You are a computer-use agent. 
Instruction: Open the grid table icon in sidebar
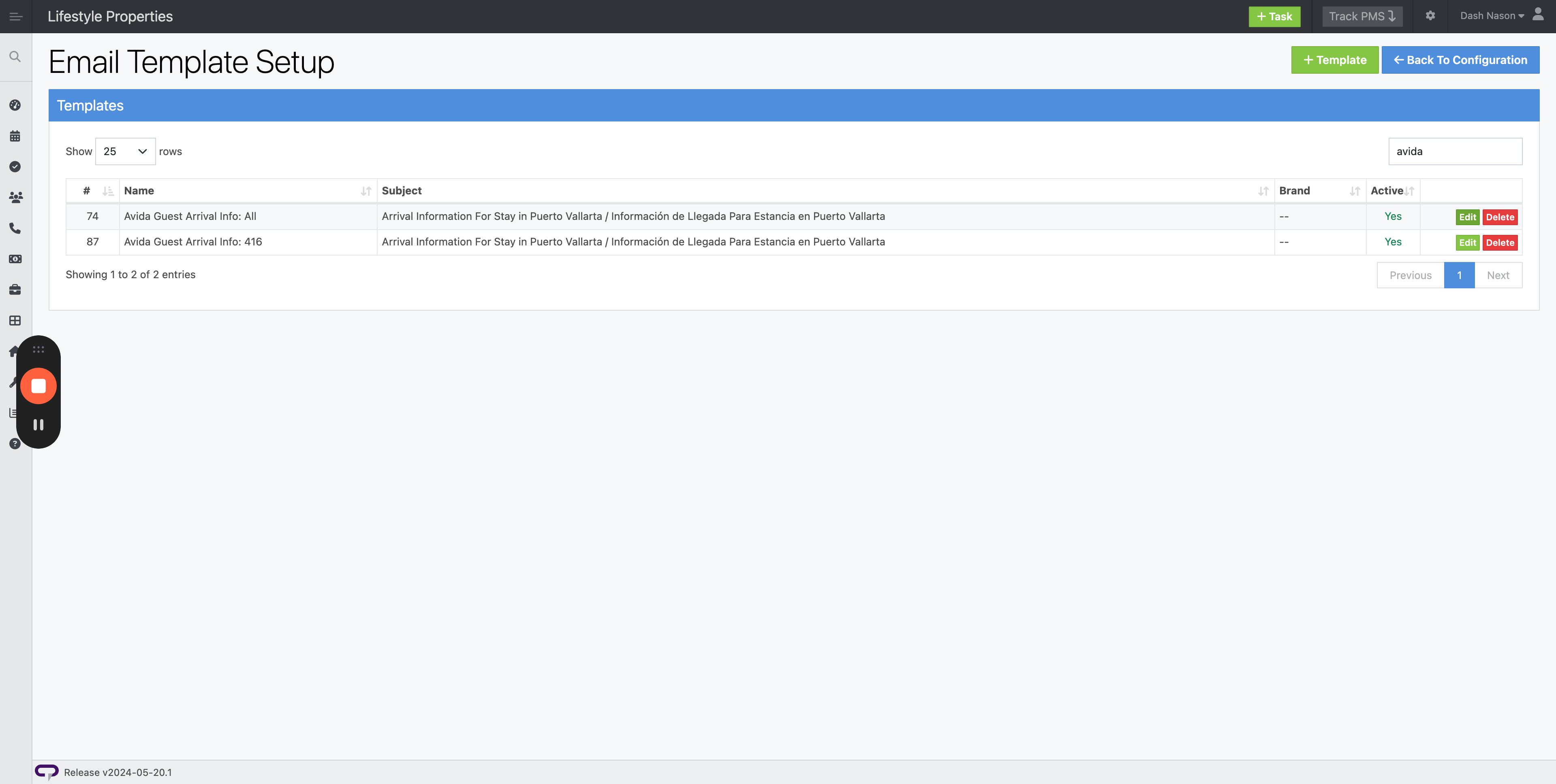point(15,320)
